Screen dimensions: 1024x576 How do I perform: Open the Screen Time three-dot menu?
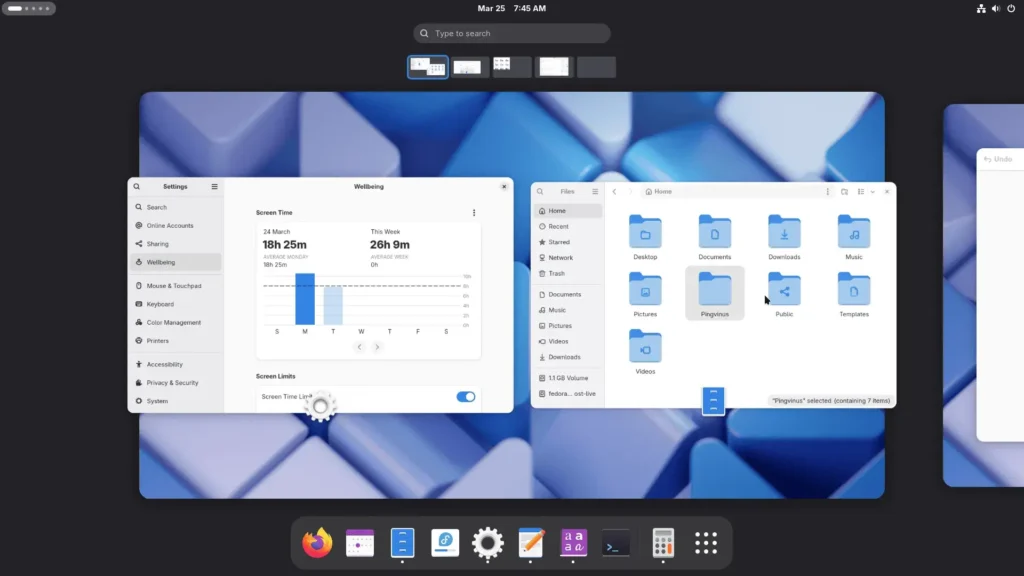474,213
